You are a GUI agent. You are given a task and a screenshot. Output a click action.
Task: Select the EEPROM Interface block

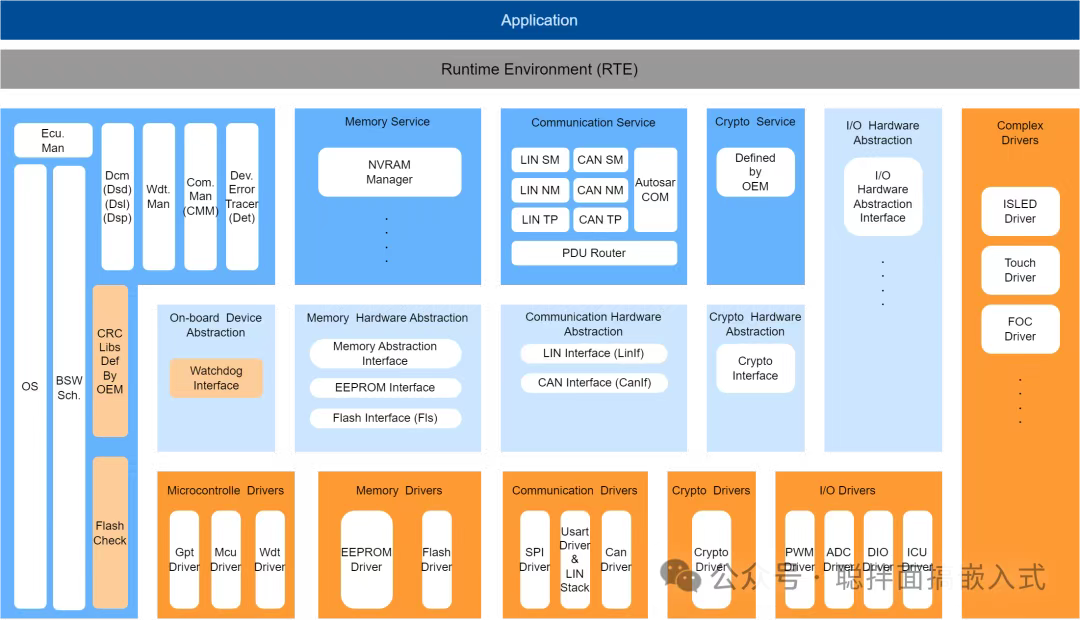(385, 388)
